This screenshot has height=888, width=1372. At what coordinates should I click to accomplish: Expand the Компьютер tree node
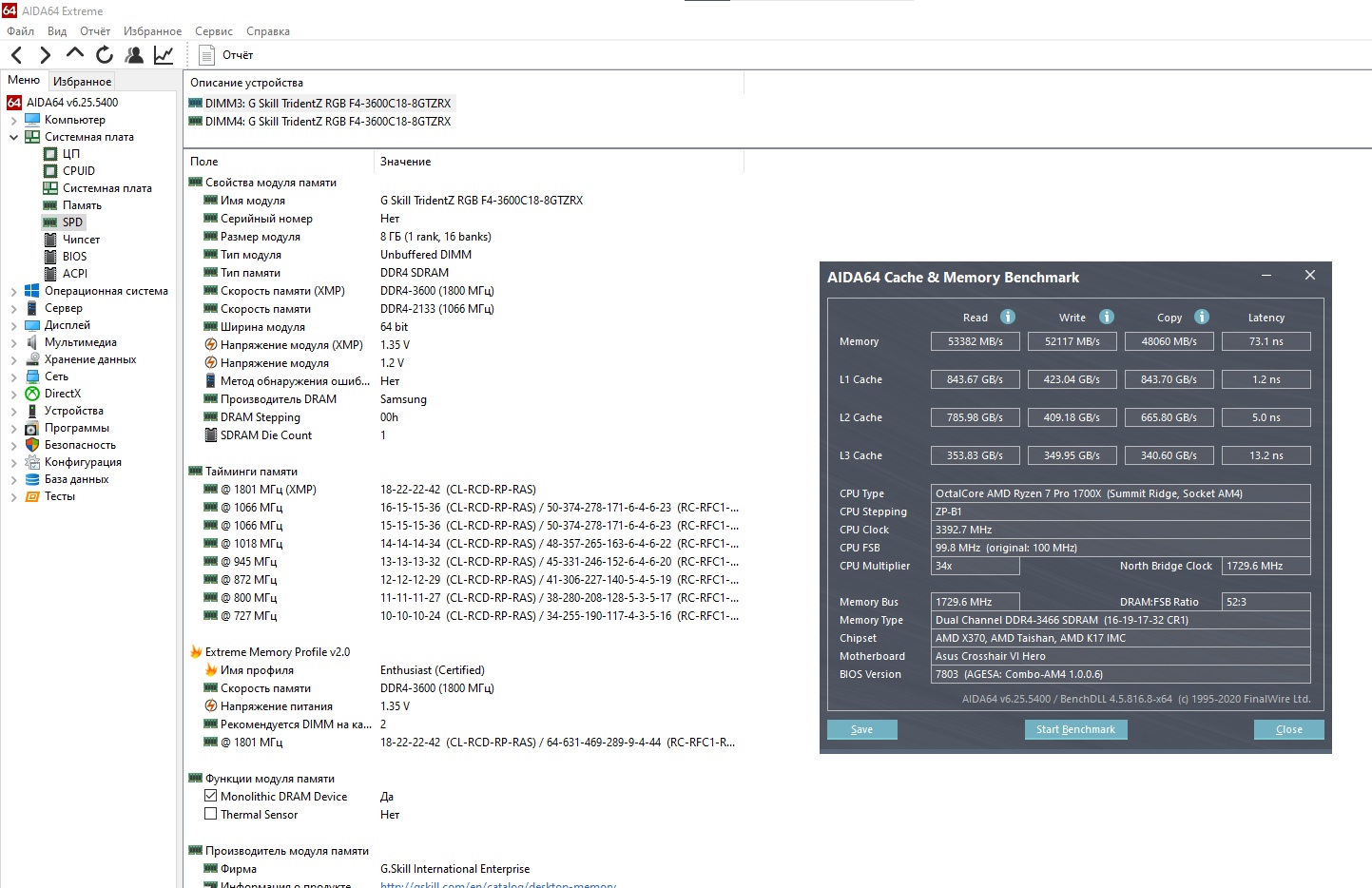coord(13,120)
